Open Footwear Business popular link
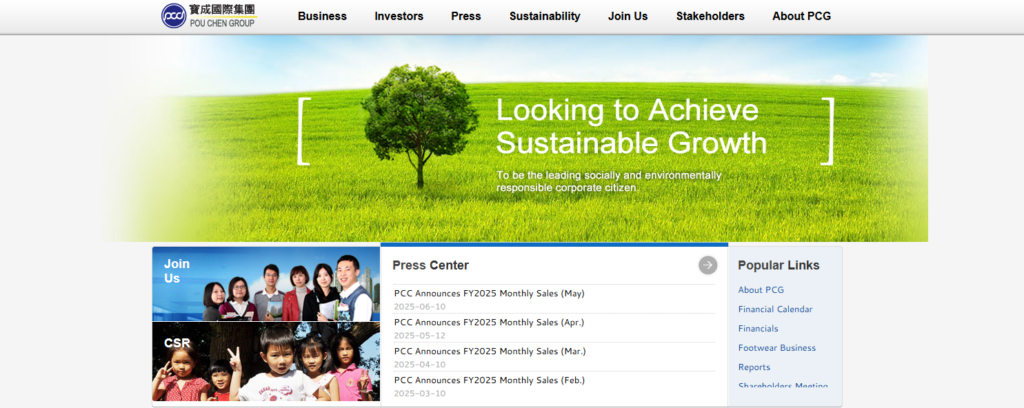Image resolution: width=1024 pixels, height=408 pixels. [777, 348]
